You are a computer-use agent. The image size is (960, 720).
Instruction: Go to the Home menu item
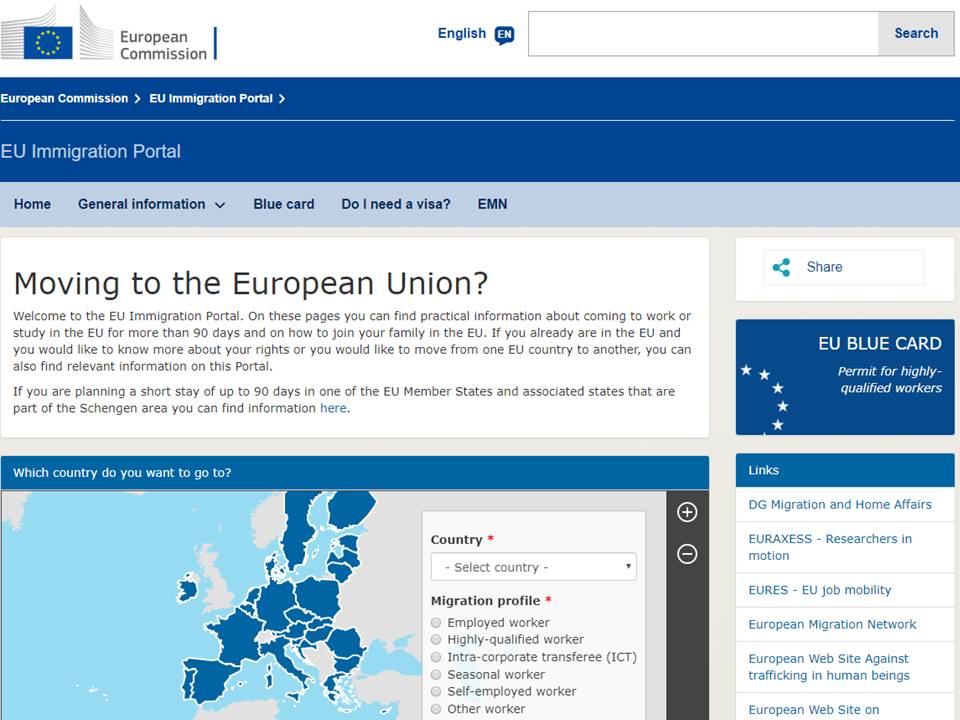click(32, 204)
